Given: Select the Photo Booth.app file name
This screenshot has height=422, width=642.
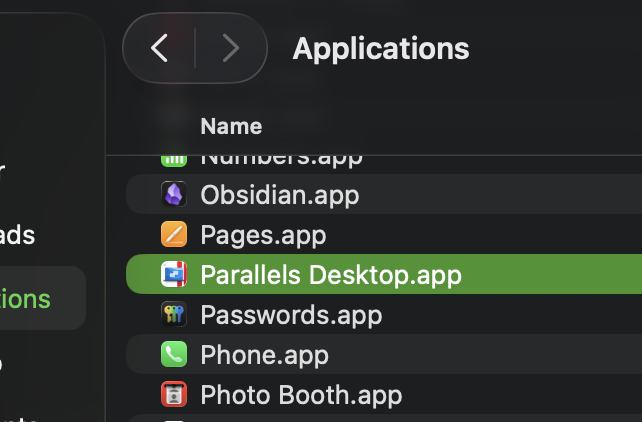Looking at the screenshot, I should pos(301,394).
